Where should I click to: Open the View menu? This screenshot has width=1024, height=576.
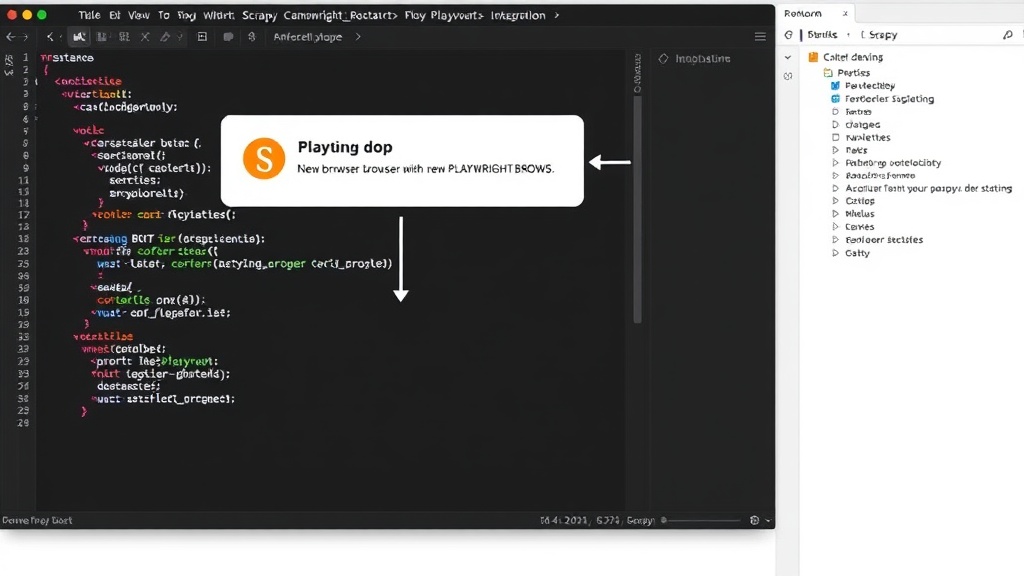pos(138,15)
